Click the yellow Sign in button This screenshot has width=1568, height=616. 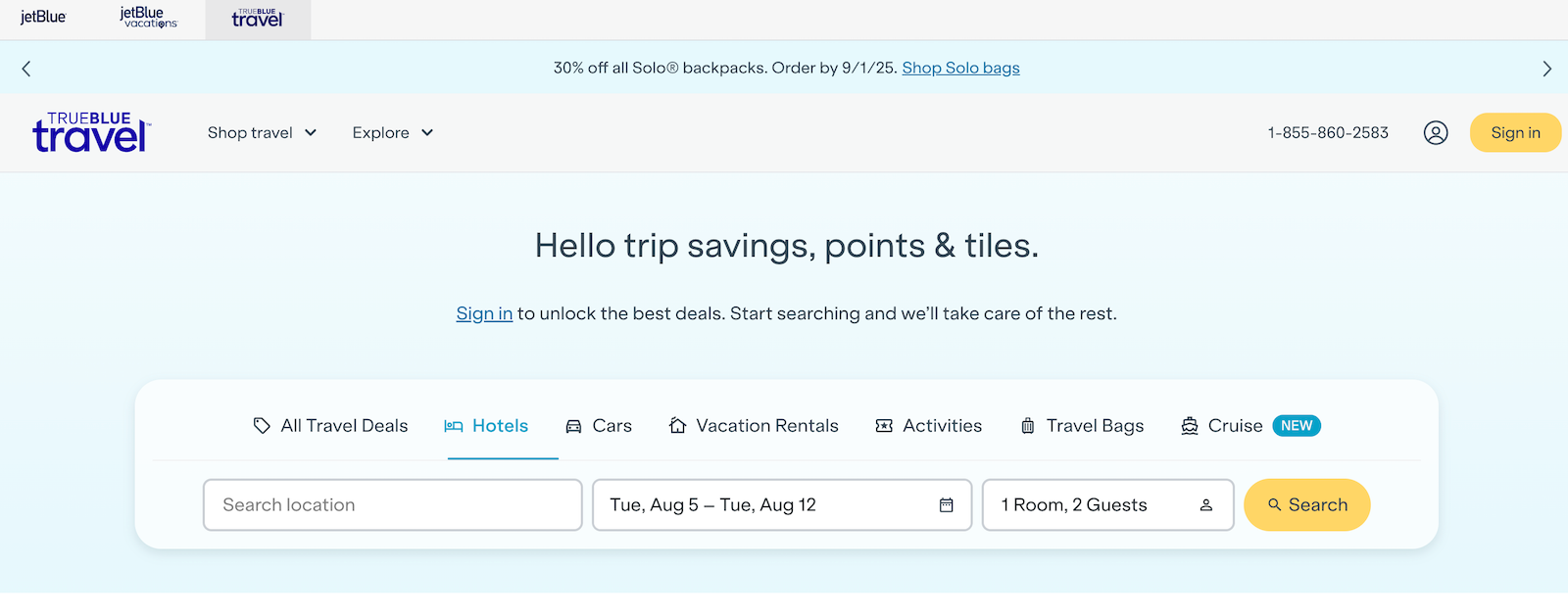[1515, 133]
